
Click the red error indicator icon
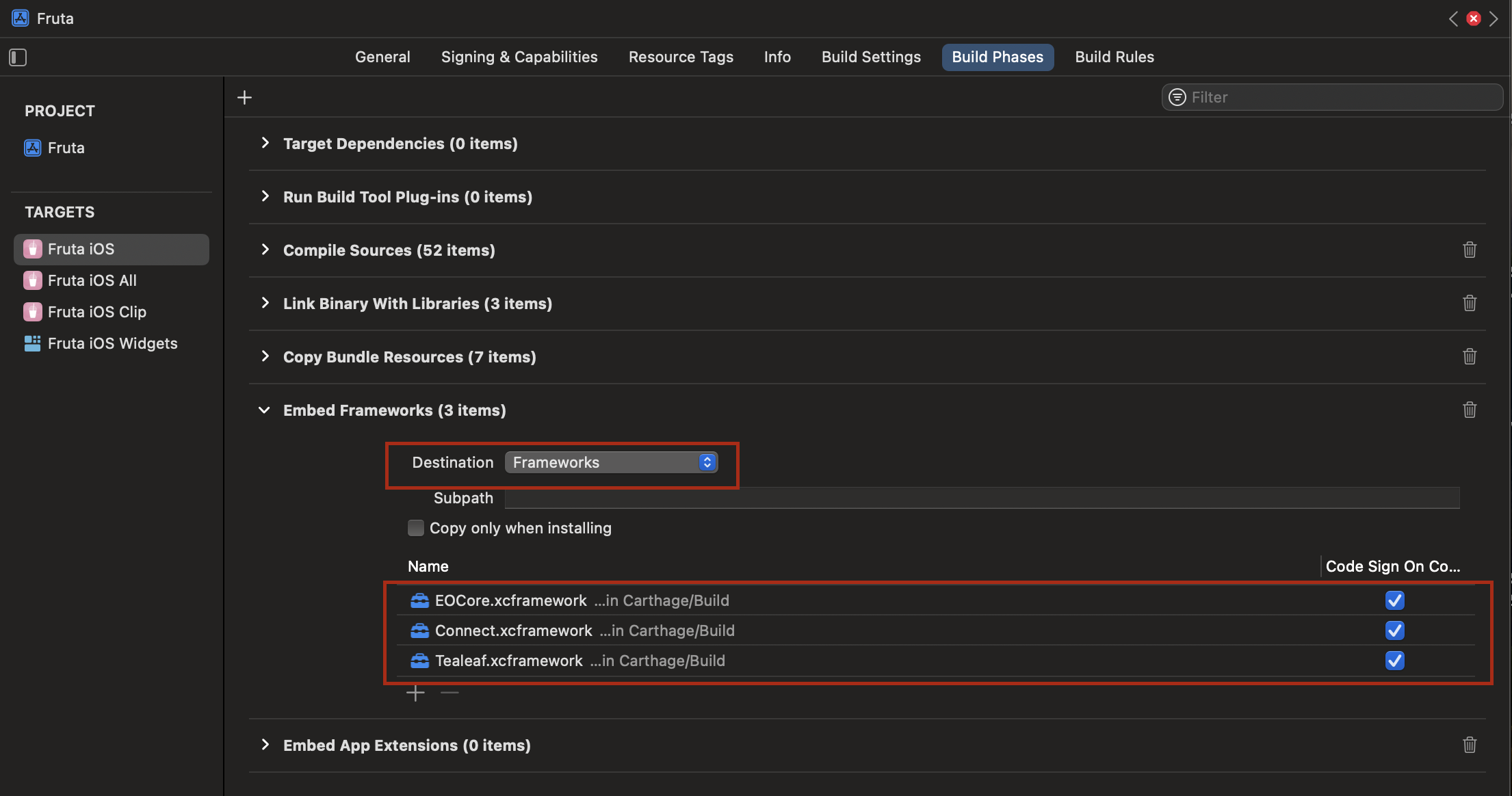click(1474, 18)
